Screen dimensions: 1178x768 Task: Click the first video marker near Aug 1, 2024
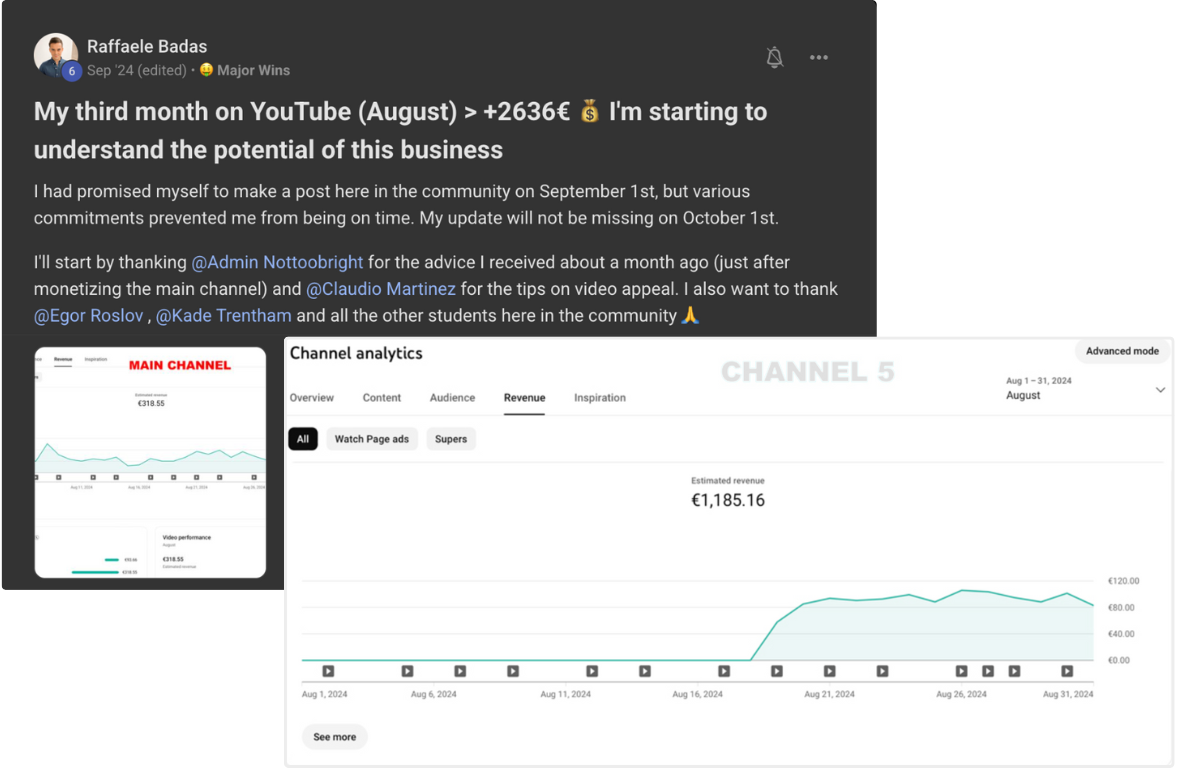click(x=328, y=671)
